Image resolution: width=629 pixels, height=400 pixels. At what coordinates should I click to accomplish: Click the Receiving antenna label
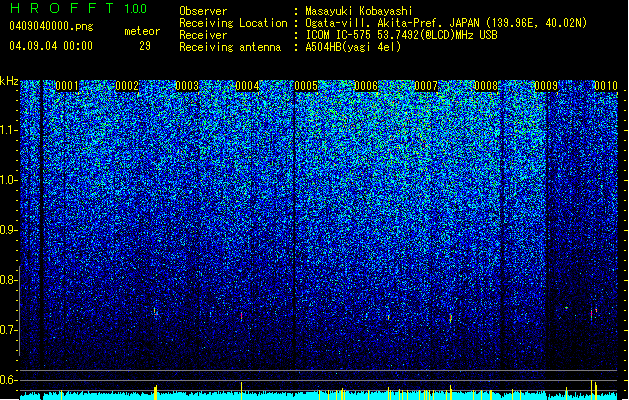click(x=230, y=47)
